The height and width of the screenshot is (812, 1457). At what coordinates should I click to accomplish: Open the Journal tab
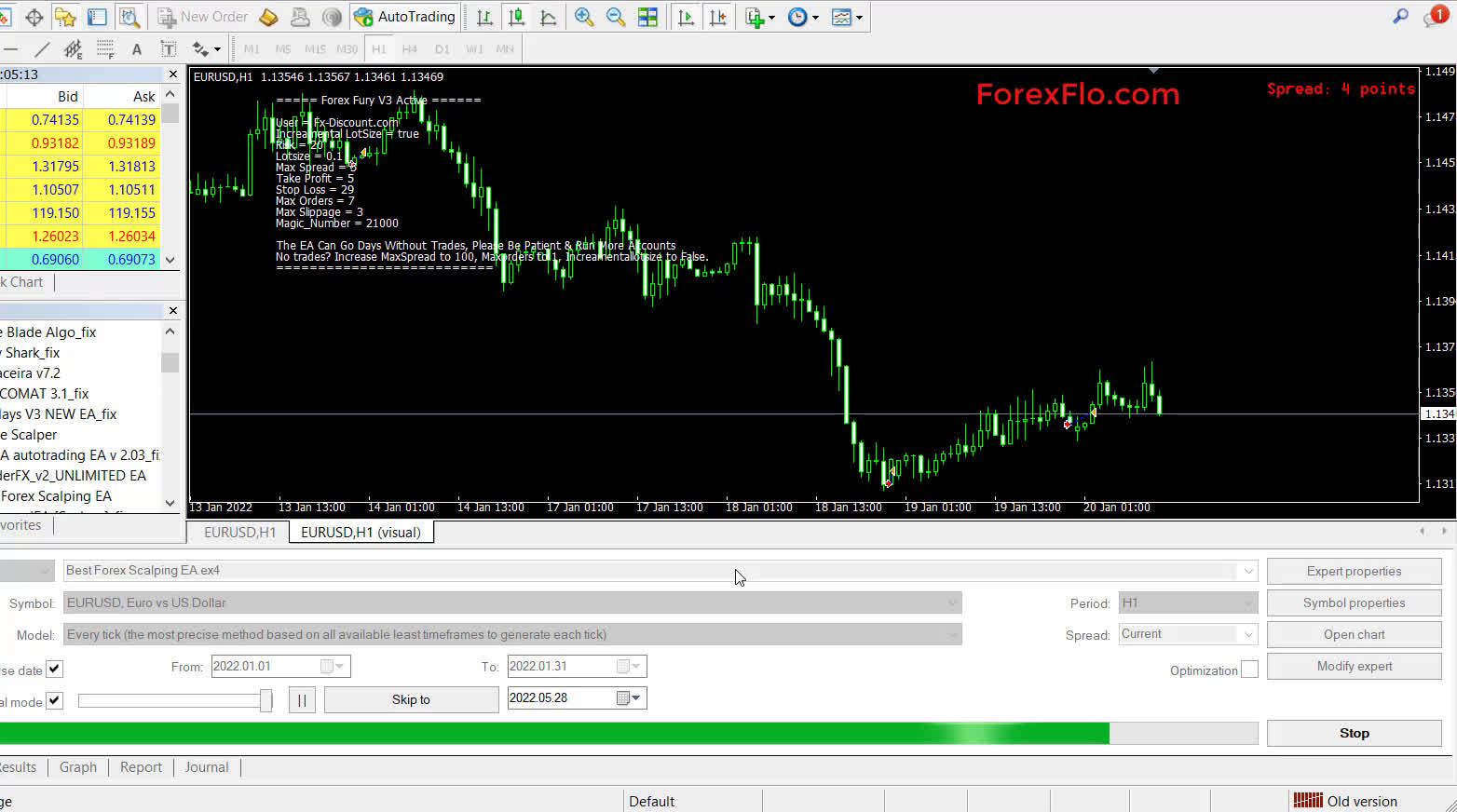pos(206,766)
